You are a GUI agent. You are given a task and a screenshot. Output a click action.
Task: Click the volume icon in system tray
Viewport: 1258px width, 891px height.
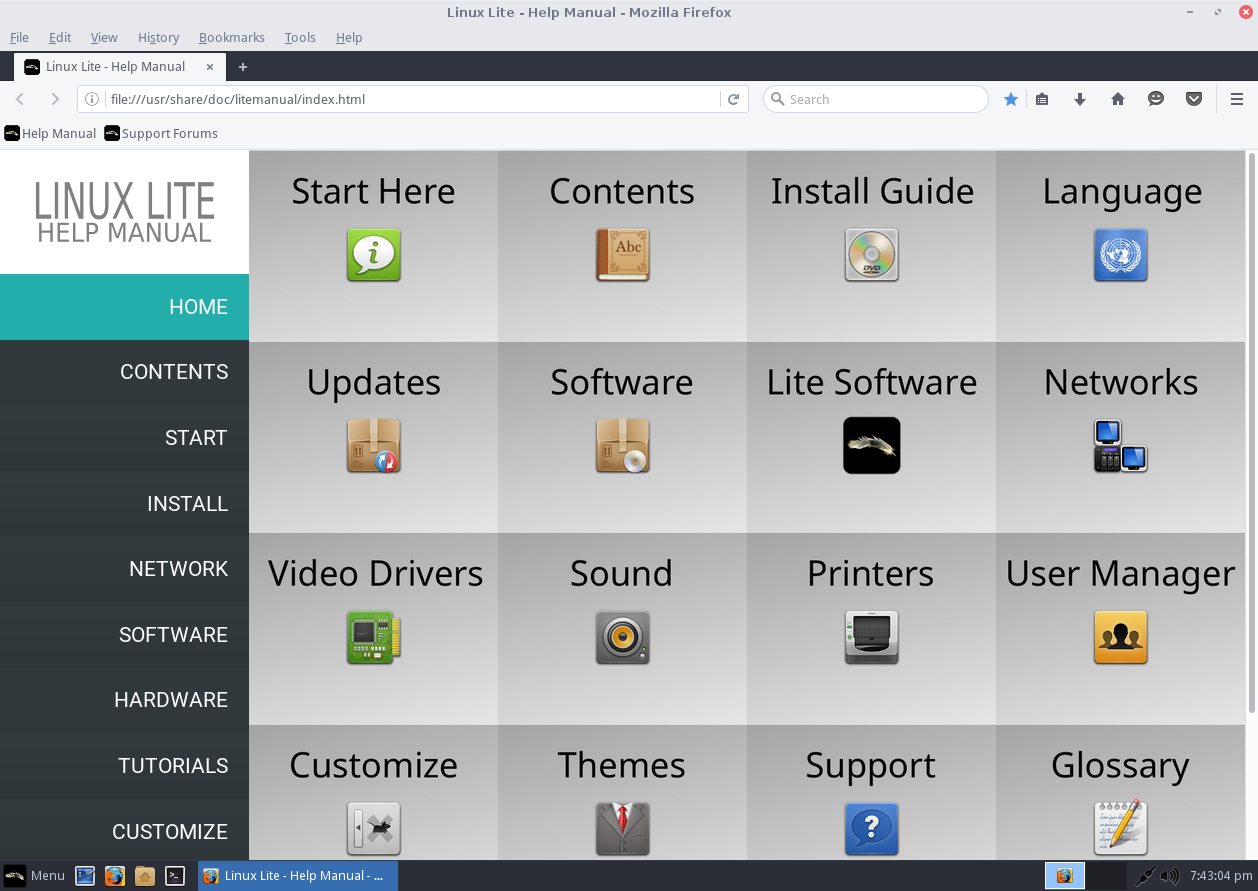(x=1169, y=876)
